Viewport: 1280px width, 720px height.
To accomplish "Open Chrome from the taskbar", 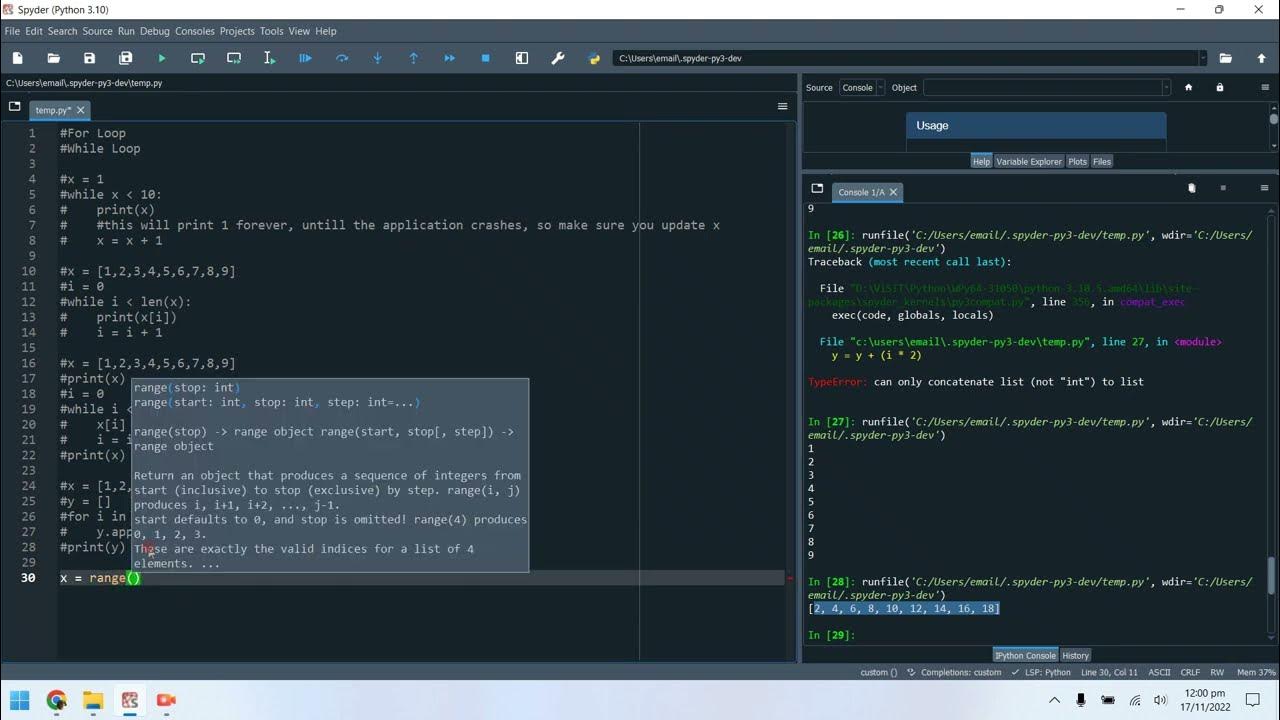I will 56,700.
